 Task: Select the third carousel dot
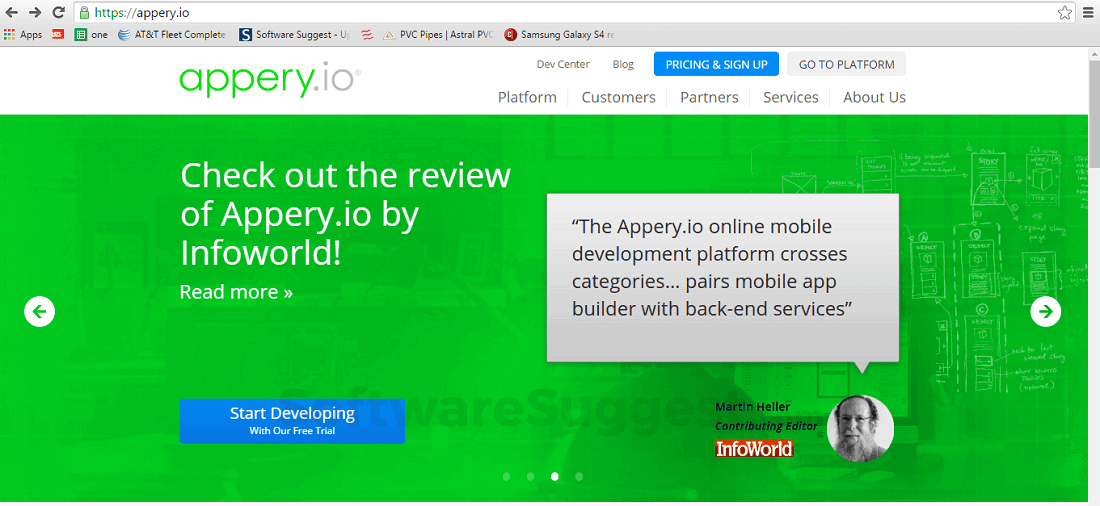555,477
